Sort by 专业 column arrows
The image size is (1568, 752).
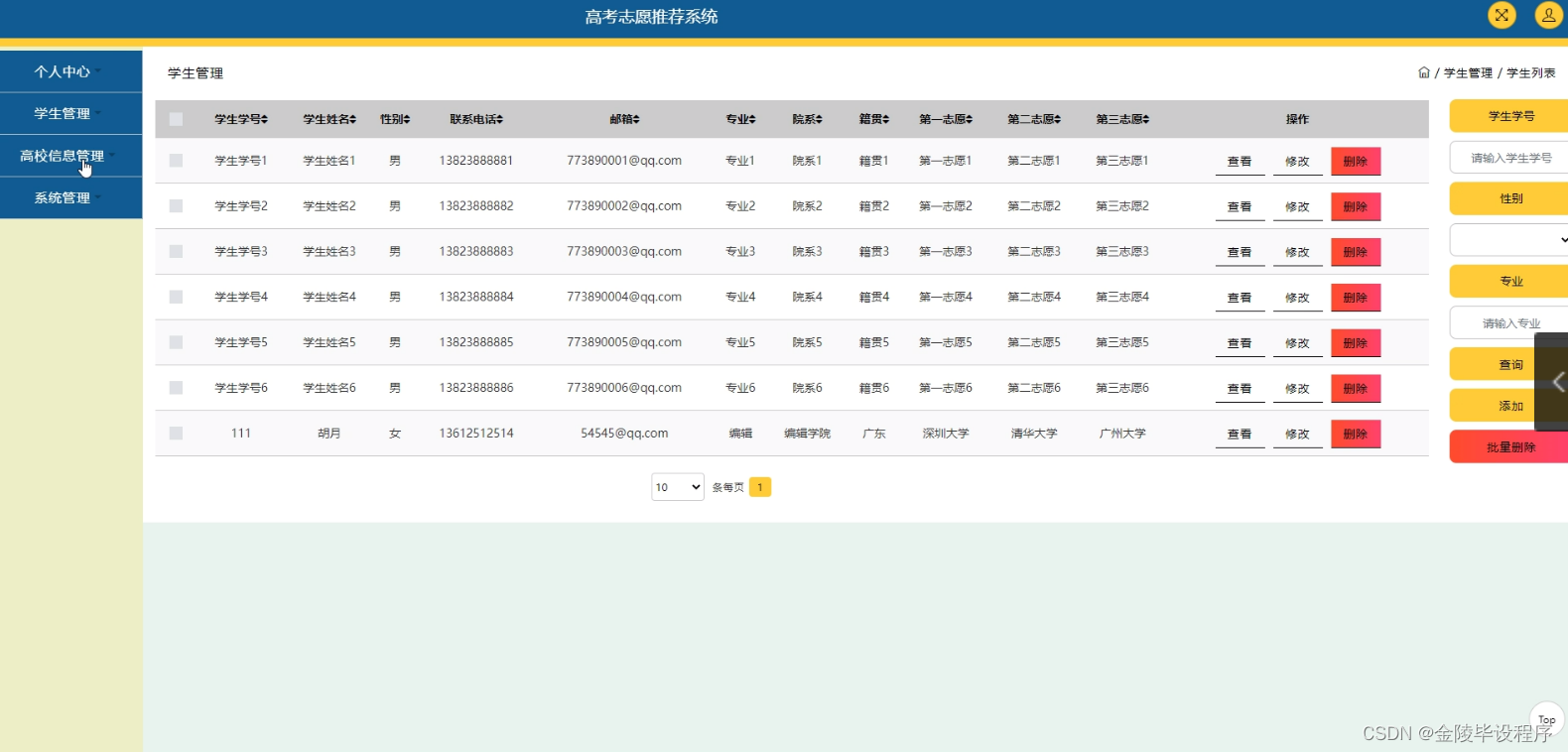point(752,119)
